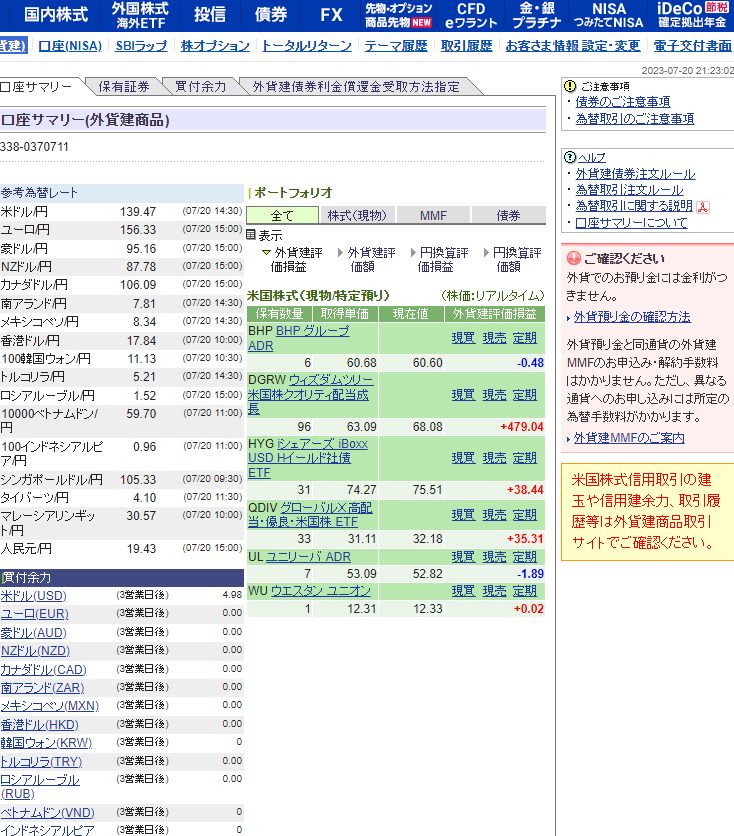The height and width of the screenshot is (836, 734).
Task: Open NISA つみたてNISA menu
Action: (609, 15)
